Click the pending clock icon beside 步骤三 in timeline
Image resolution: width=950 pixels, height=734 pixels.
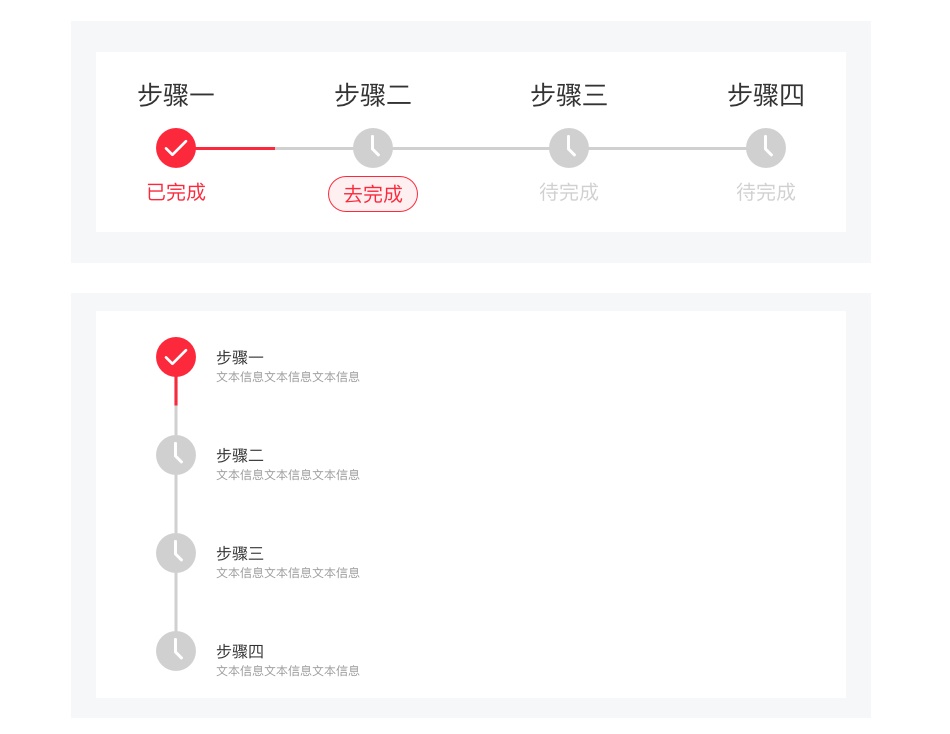tap(176, 552)
